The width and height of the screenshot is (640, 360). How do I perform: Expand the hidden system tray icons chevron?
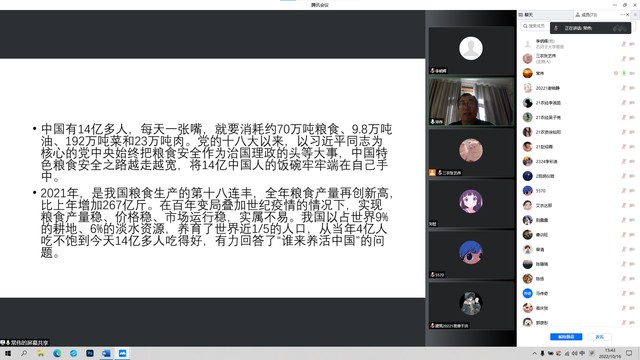click(534, 353)
